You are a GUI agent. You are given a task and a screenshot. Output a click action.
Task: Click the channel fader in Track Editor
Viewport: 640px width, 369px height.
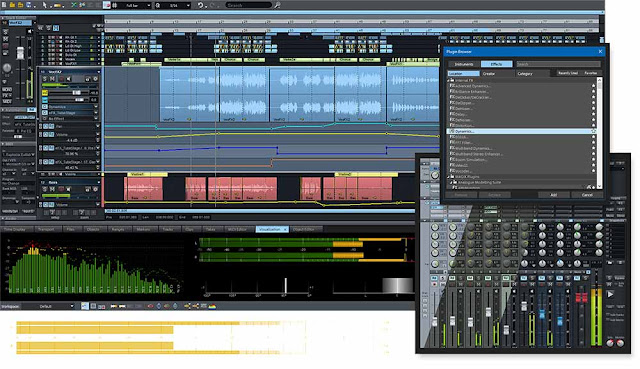click(20, 53)
